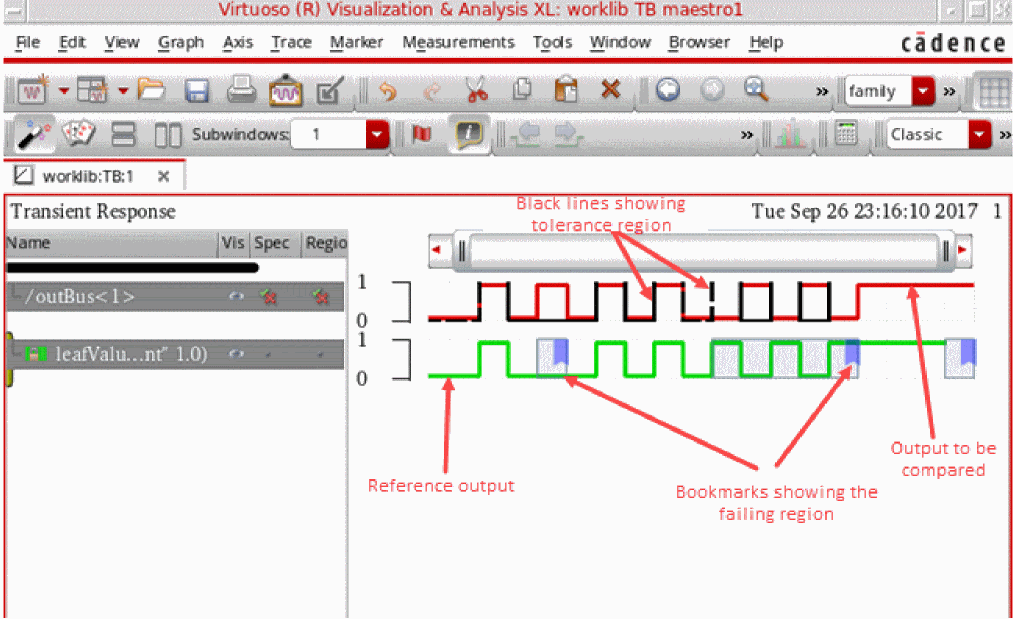Expand overflow chevron after Classic dropdown
The height and width of the screenshot is (619, 1013).
(x=1005, y=134)
